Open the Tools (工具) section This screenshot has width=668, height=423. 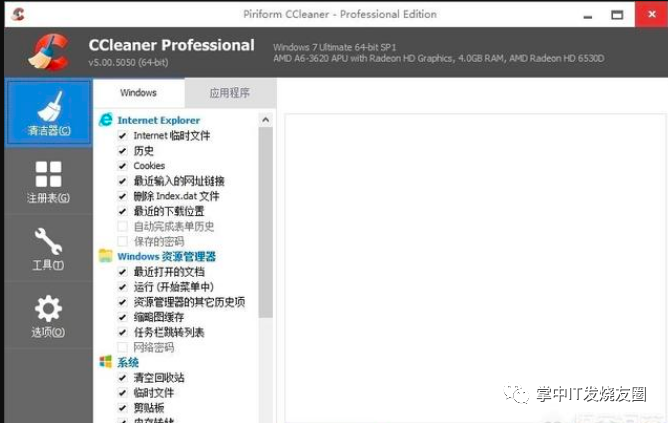click(49, 248)
